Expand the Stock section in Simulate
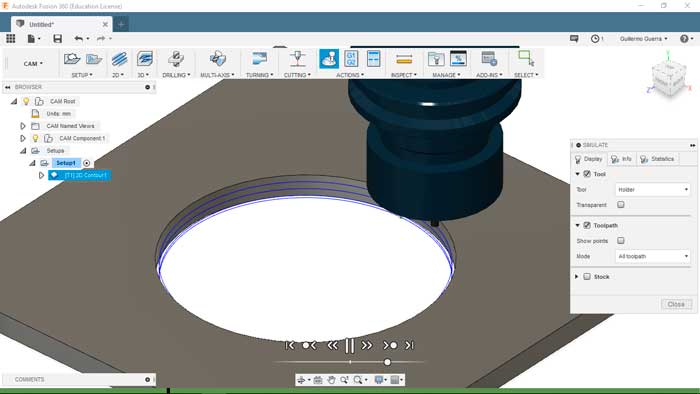Viewport: 700px width, 394px height. pos(577,277)
